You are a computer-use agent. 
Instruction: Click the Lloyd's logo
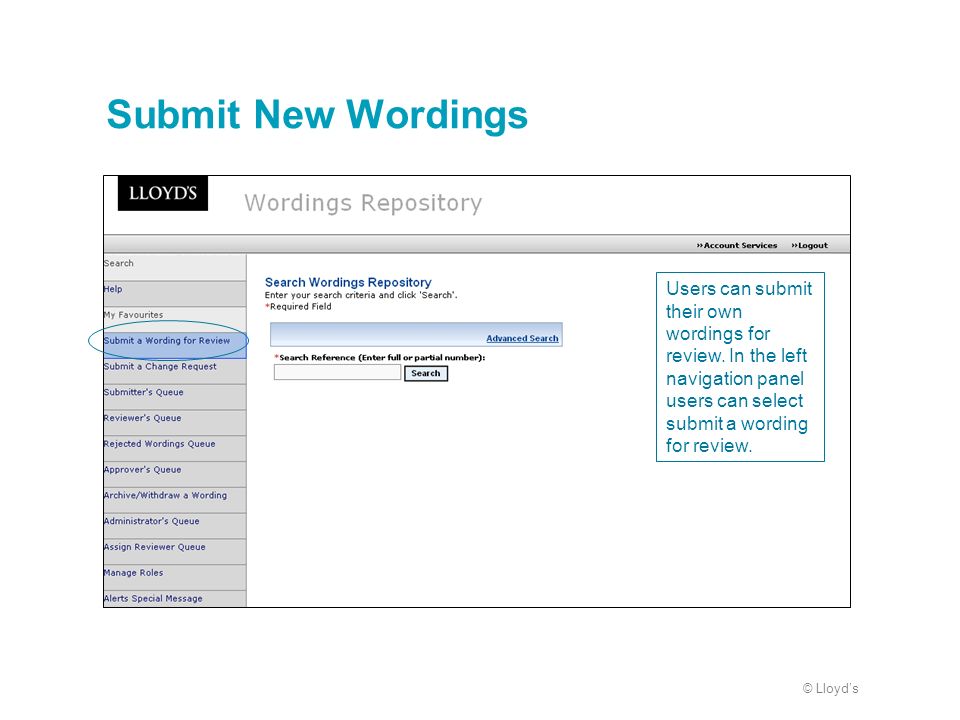pos(163,193)
